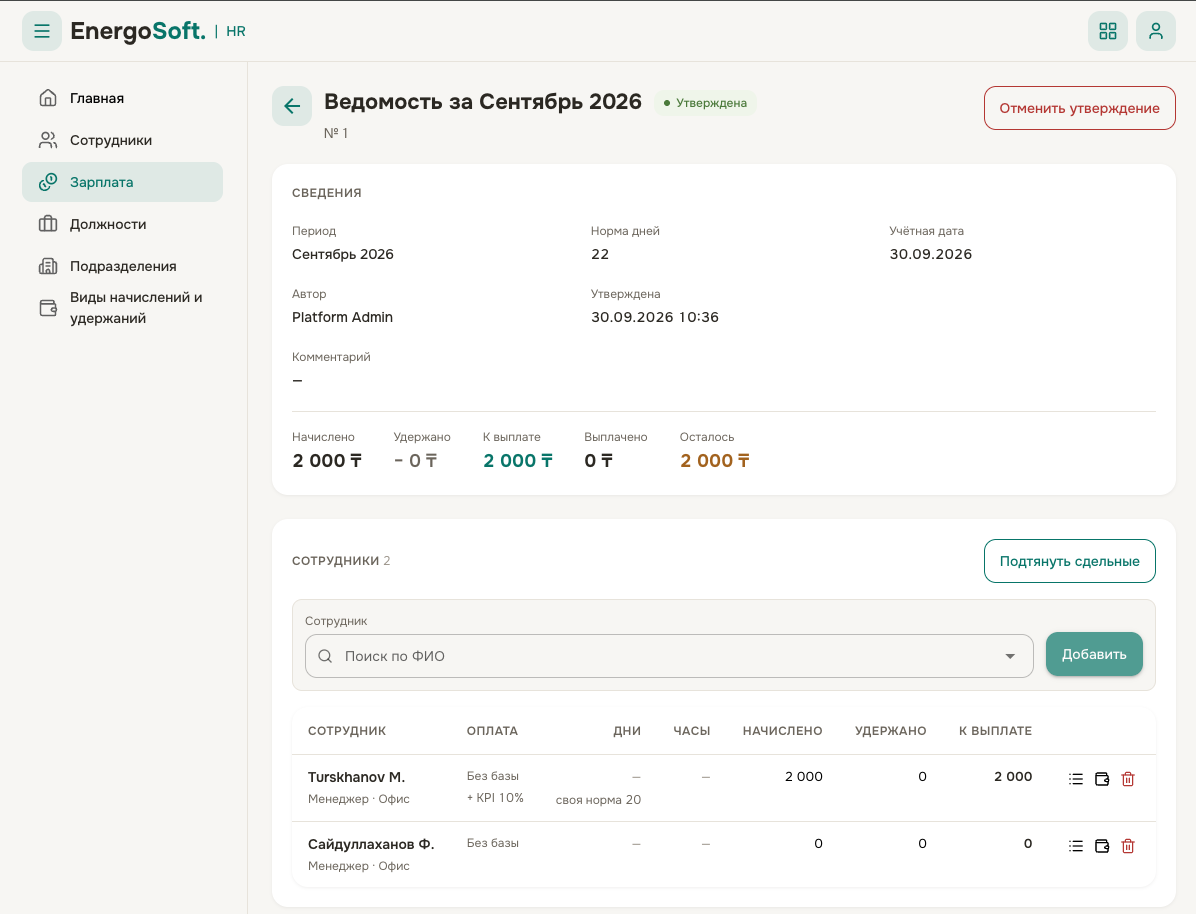Click the НАЧИСЛЕНО column header
Screen dimensions: 1196x914
(783, 731)
